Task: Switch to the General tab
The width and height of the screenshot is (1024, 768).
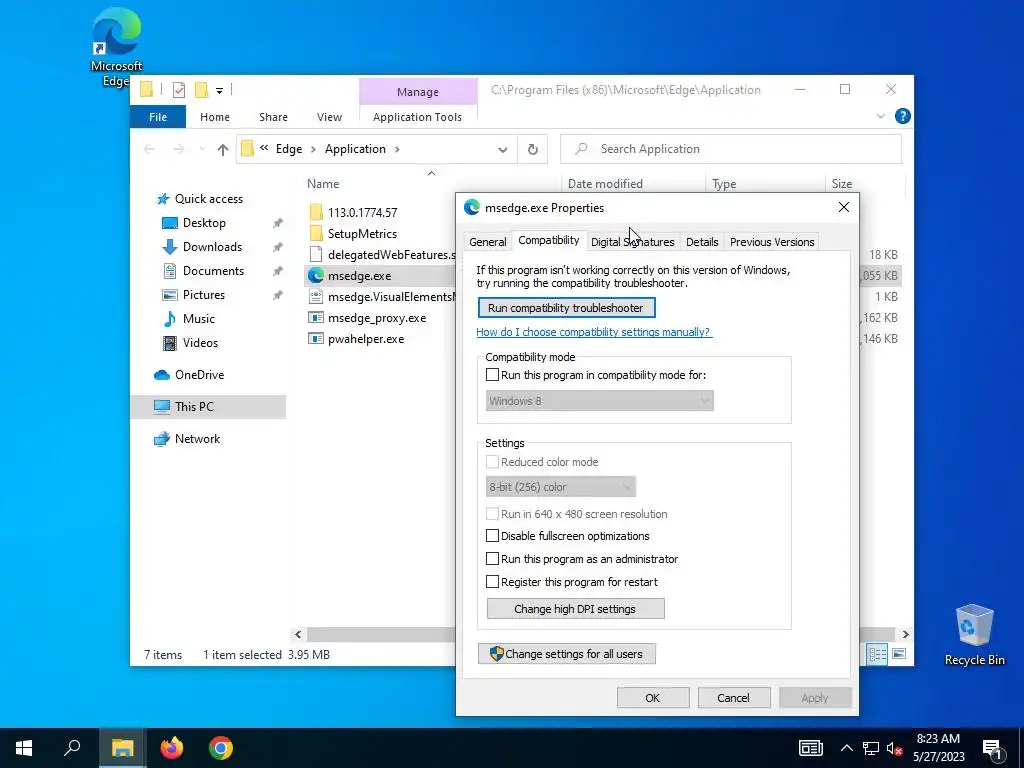Action: pos(488,242)
